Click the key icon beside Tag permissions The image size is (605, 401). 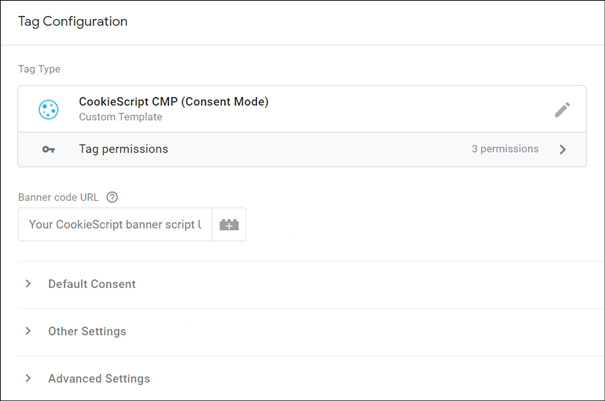[48, 149]
